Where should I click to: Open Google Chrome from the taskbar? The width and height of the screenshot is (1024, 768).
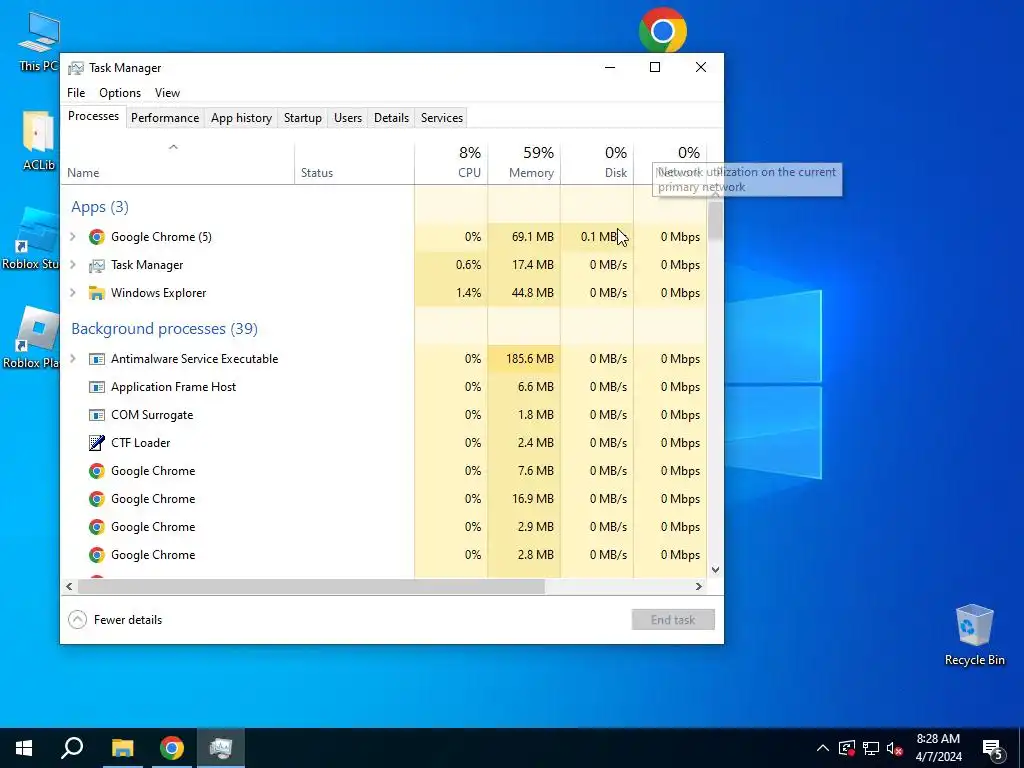[172, 748]
